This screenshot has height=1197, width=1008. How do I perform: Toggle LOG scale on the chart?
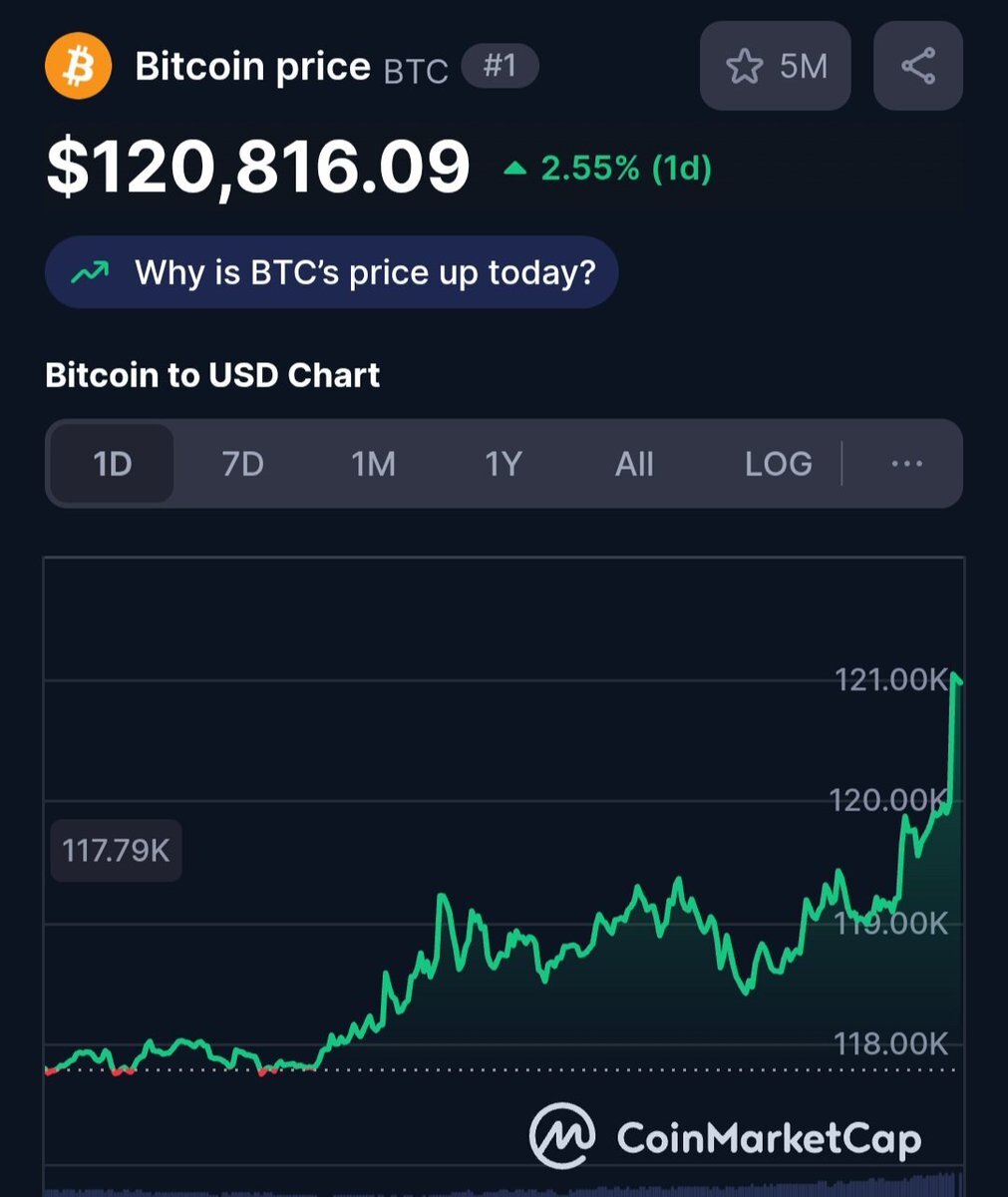pos(779,464)
